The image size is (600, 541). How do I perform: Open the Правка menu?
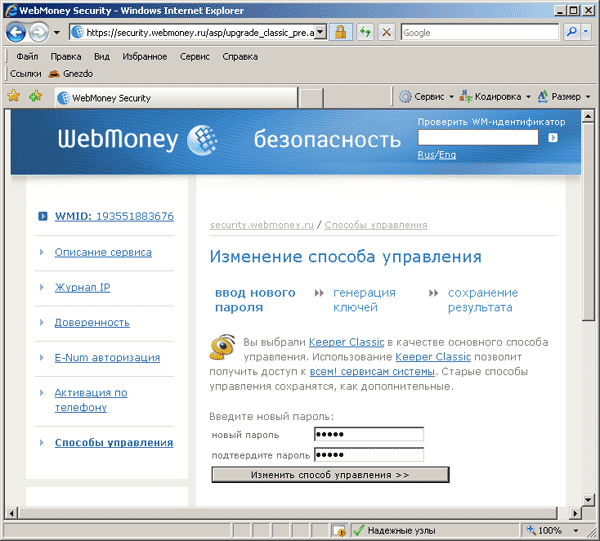66,57
